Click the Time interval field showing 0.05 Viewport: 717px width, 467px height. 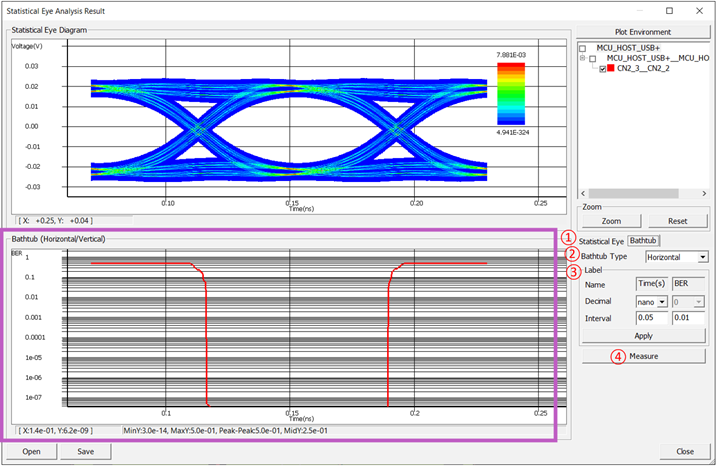tap(651, 318)
